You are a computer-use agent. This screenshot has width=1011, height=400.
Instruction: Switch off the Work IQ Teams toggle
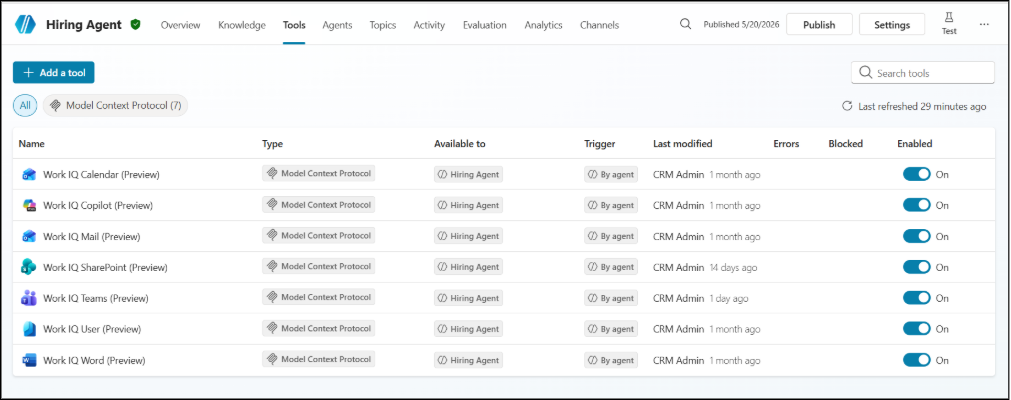[916, 298]
